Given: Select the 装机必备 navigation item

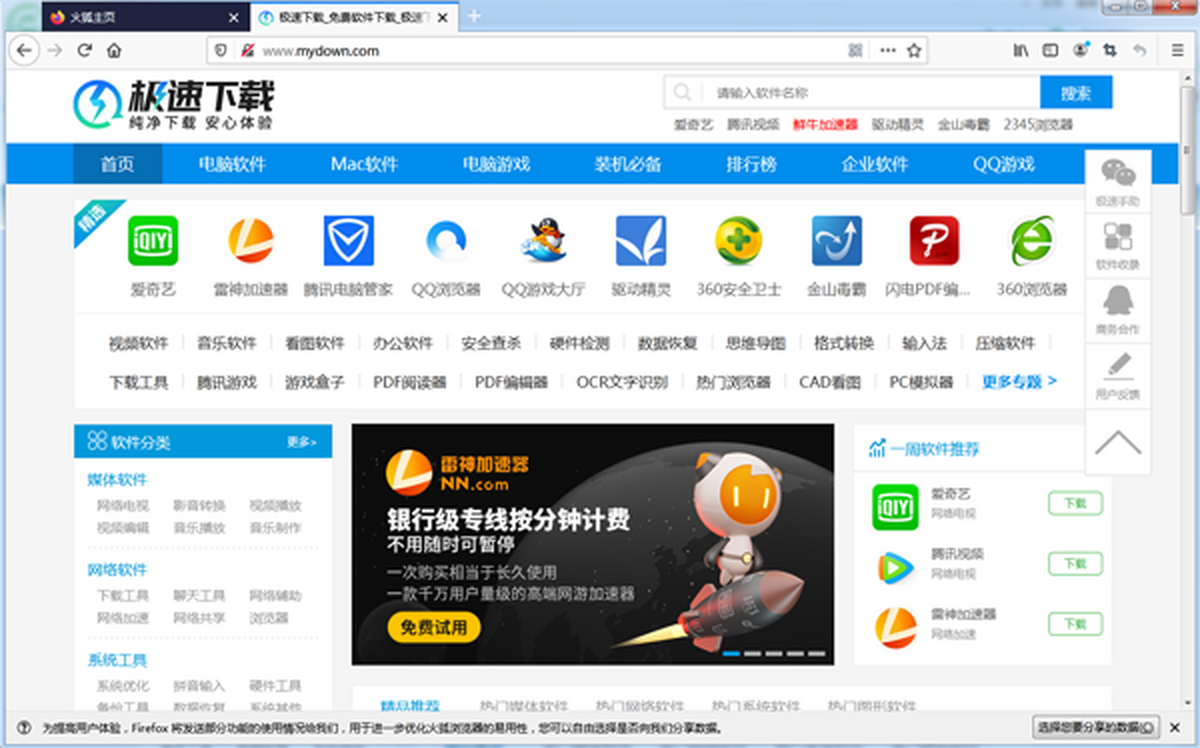Looking at the screenshot, I should [628, 164].
